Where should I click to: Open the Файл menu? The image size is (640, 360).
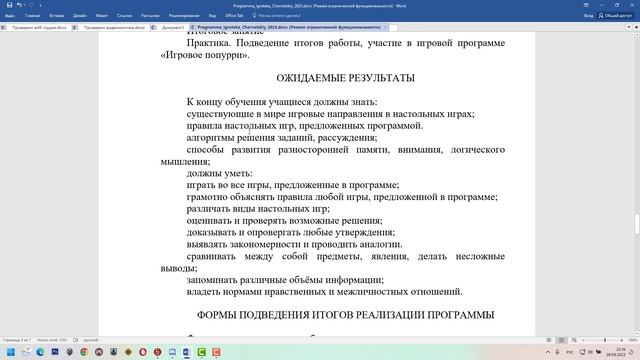click(x=10, y=16)
